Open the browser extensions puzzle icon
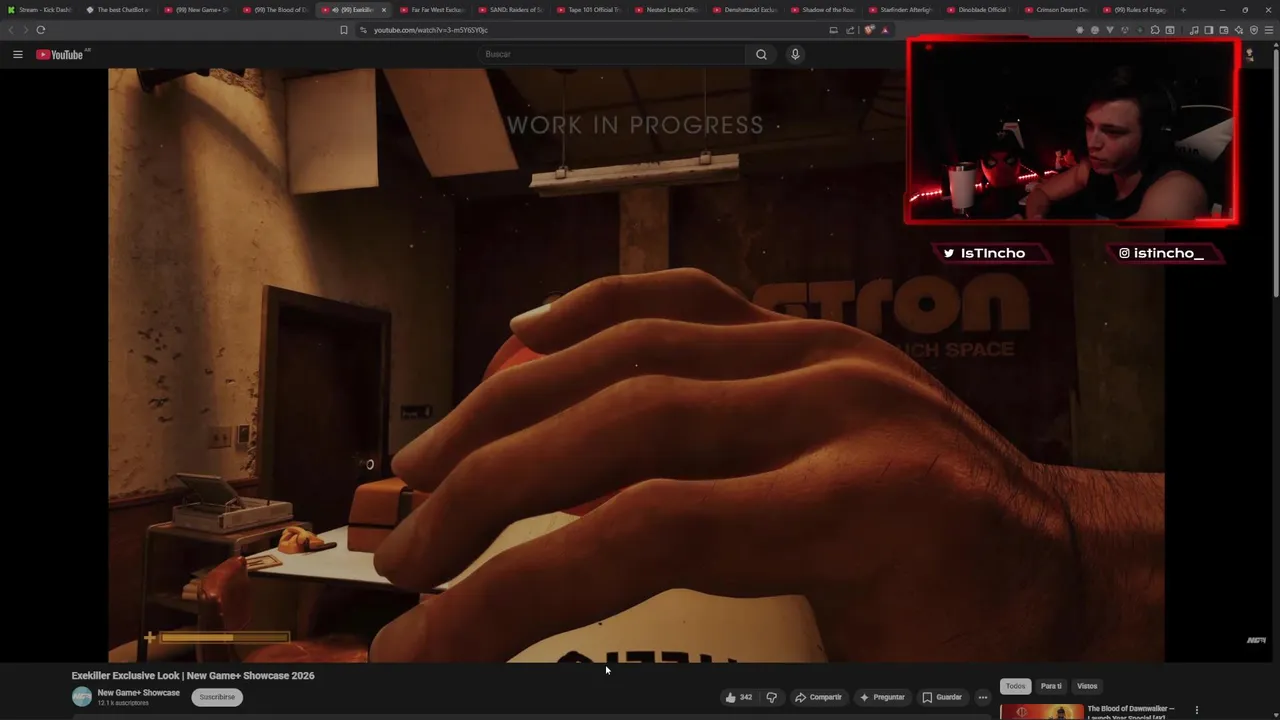 (x=1155, y=30)
